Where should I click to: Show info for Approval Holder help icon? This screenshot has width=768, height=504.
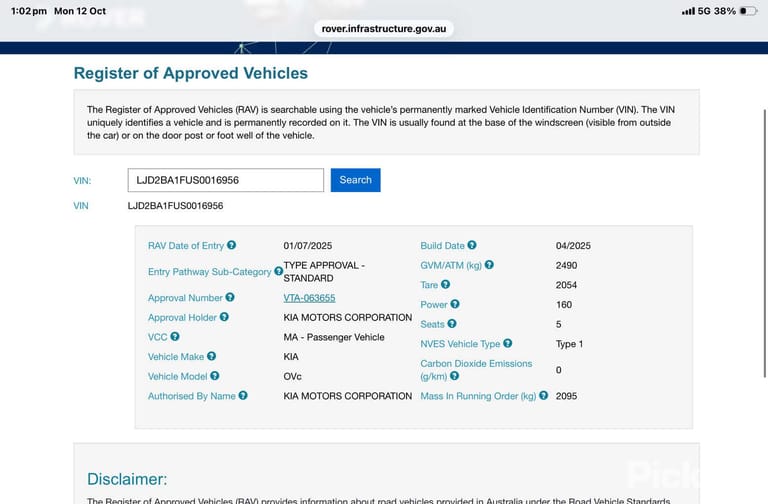click(224, 317)
